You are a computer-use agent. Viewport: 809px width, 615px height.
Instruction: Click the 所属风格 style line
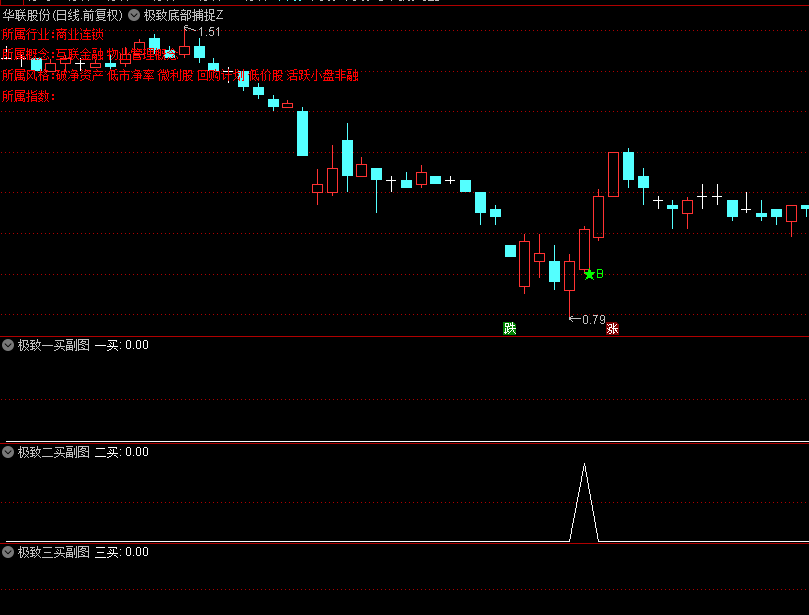tap(180, 75)
